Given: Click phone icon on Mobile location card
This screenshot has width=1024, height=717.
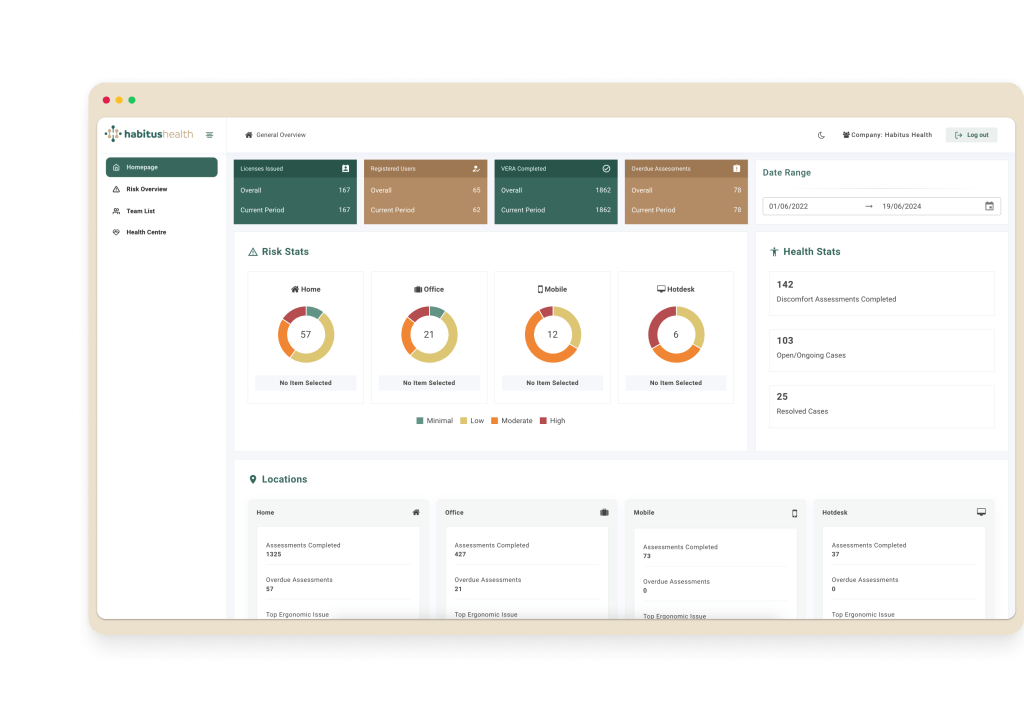Looking at the screenshot, I should [794, 513].
